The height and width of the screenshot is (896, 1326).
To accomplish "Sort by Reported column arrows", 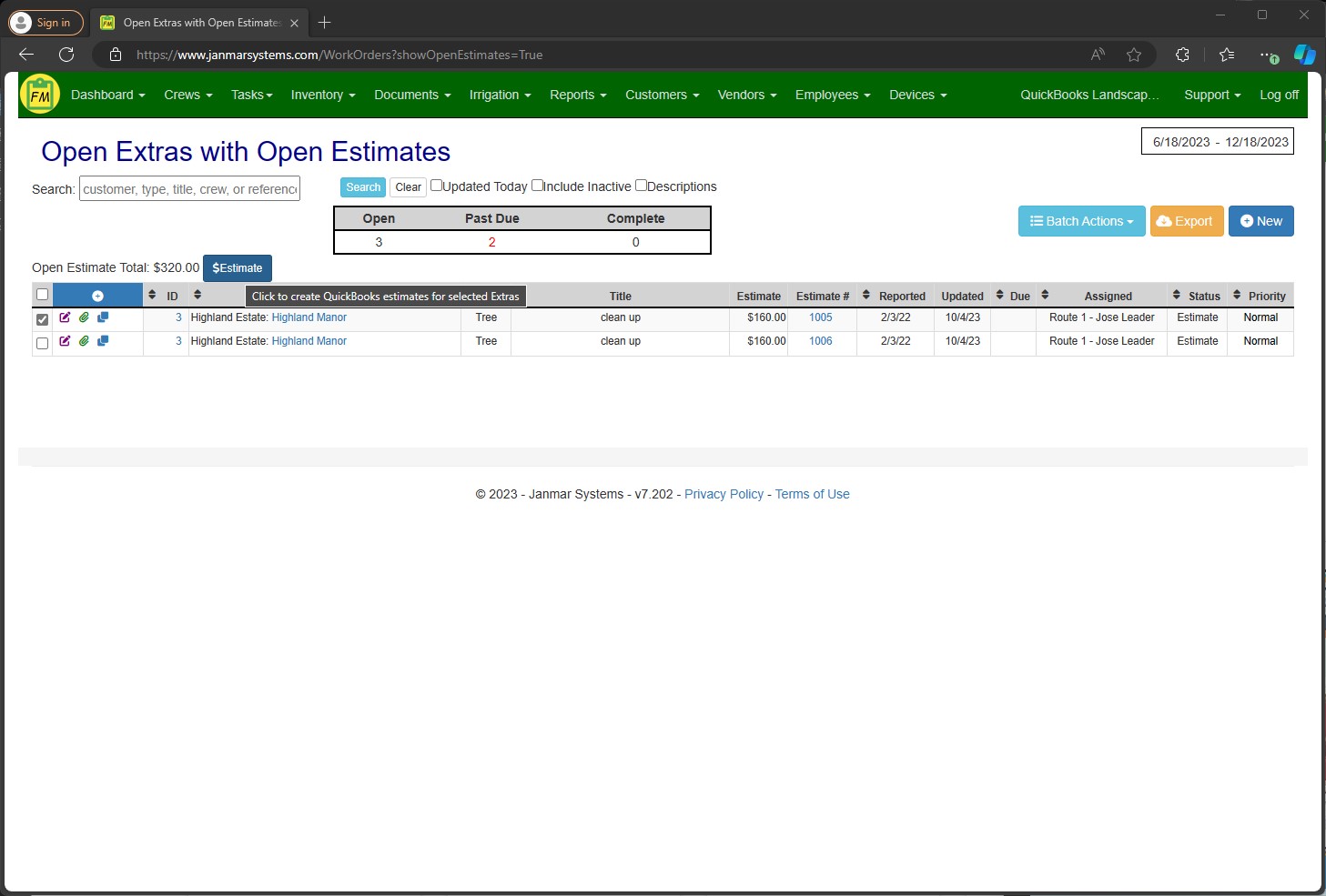I will point(866,295).
